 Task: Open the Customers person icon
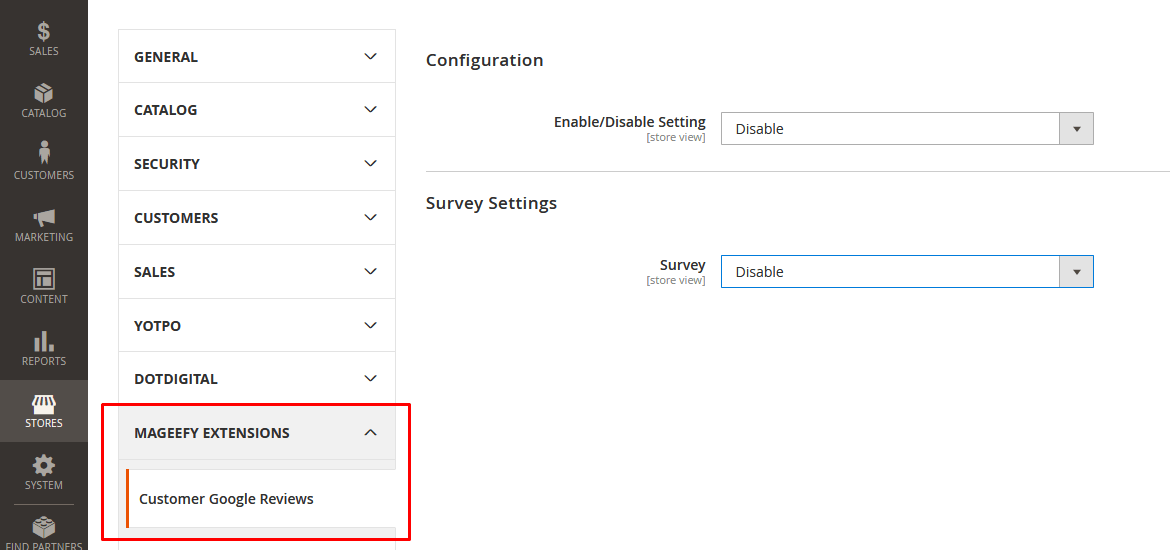pos(44,154)
